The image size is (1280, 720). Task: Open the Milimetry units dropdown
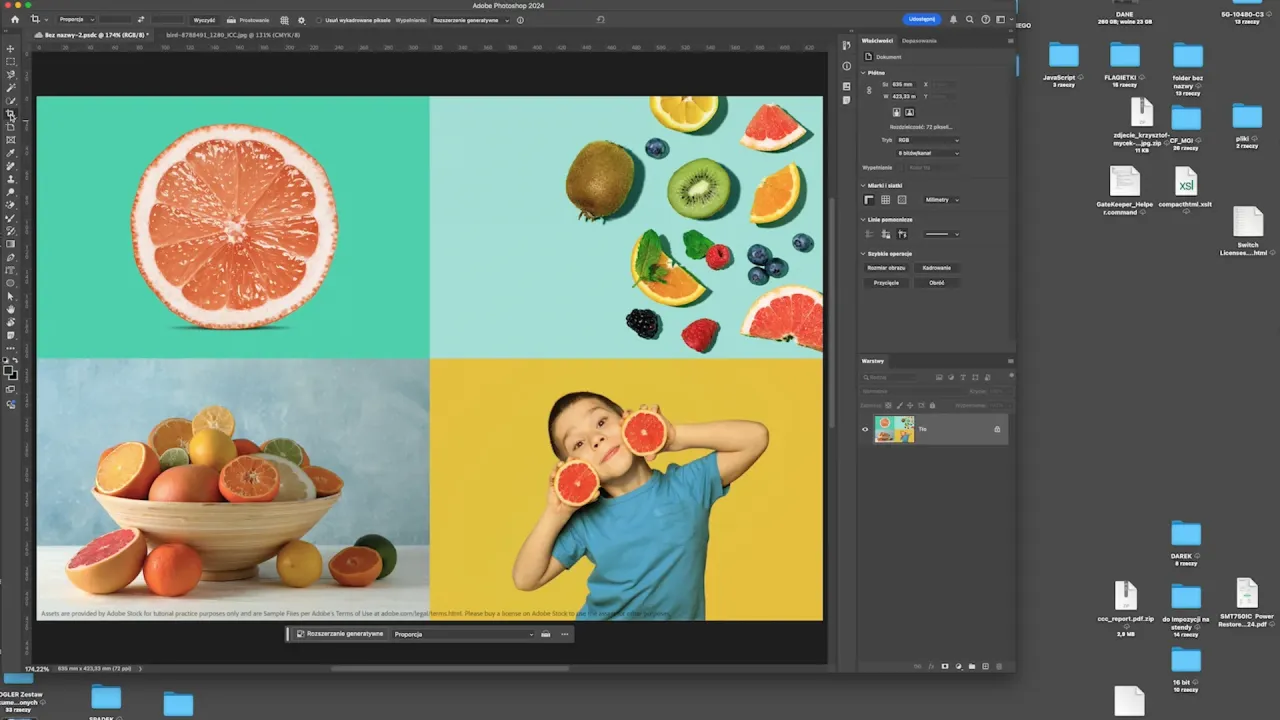click(x=941, y=200)
